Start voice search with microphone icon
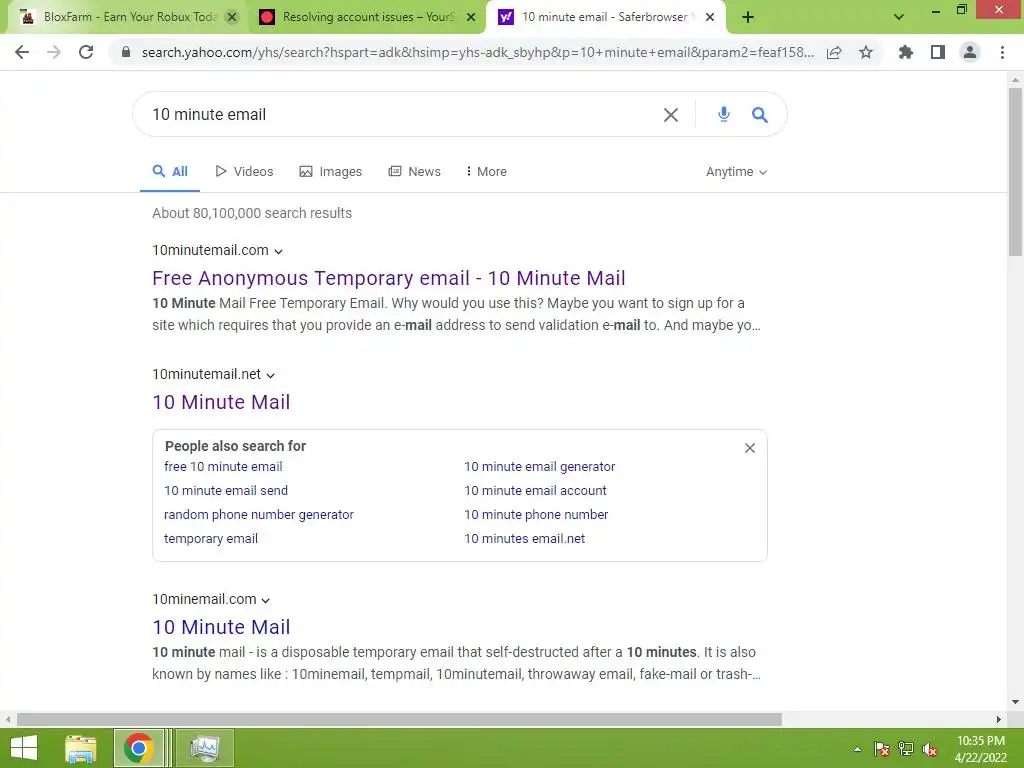 [x=724, y=114]
